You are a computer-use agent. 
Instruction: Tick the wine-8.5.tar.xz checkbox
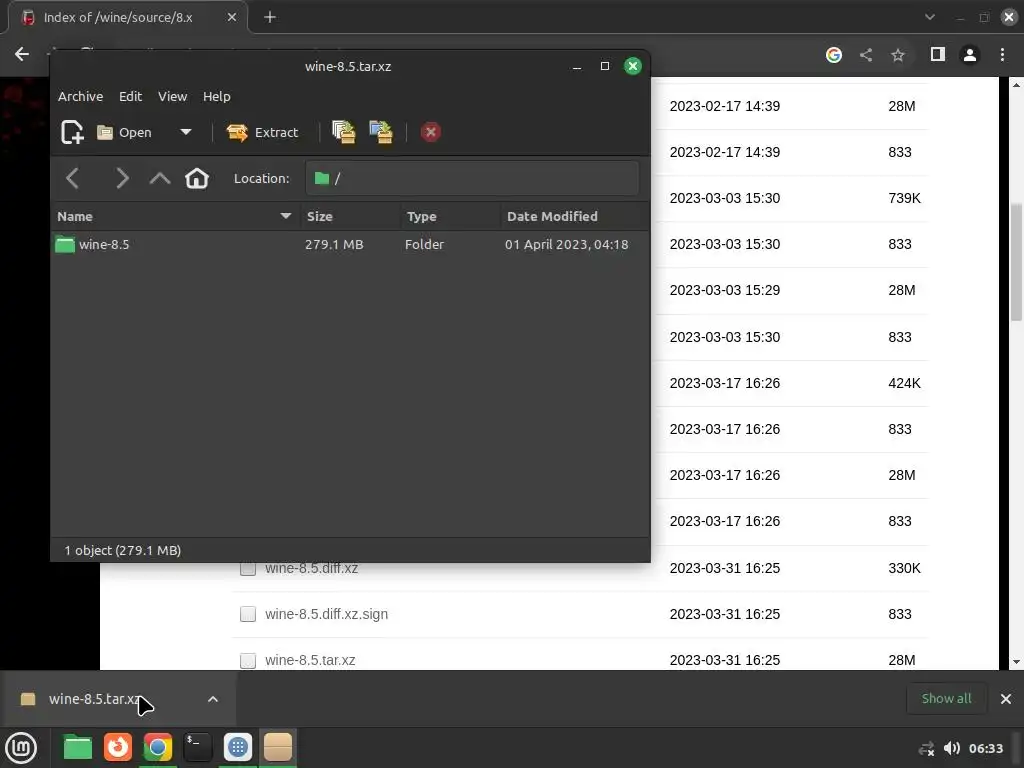click(248, 660)
